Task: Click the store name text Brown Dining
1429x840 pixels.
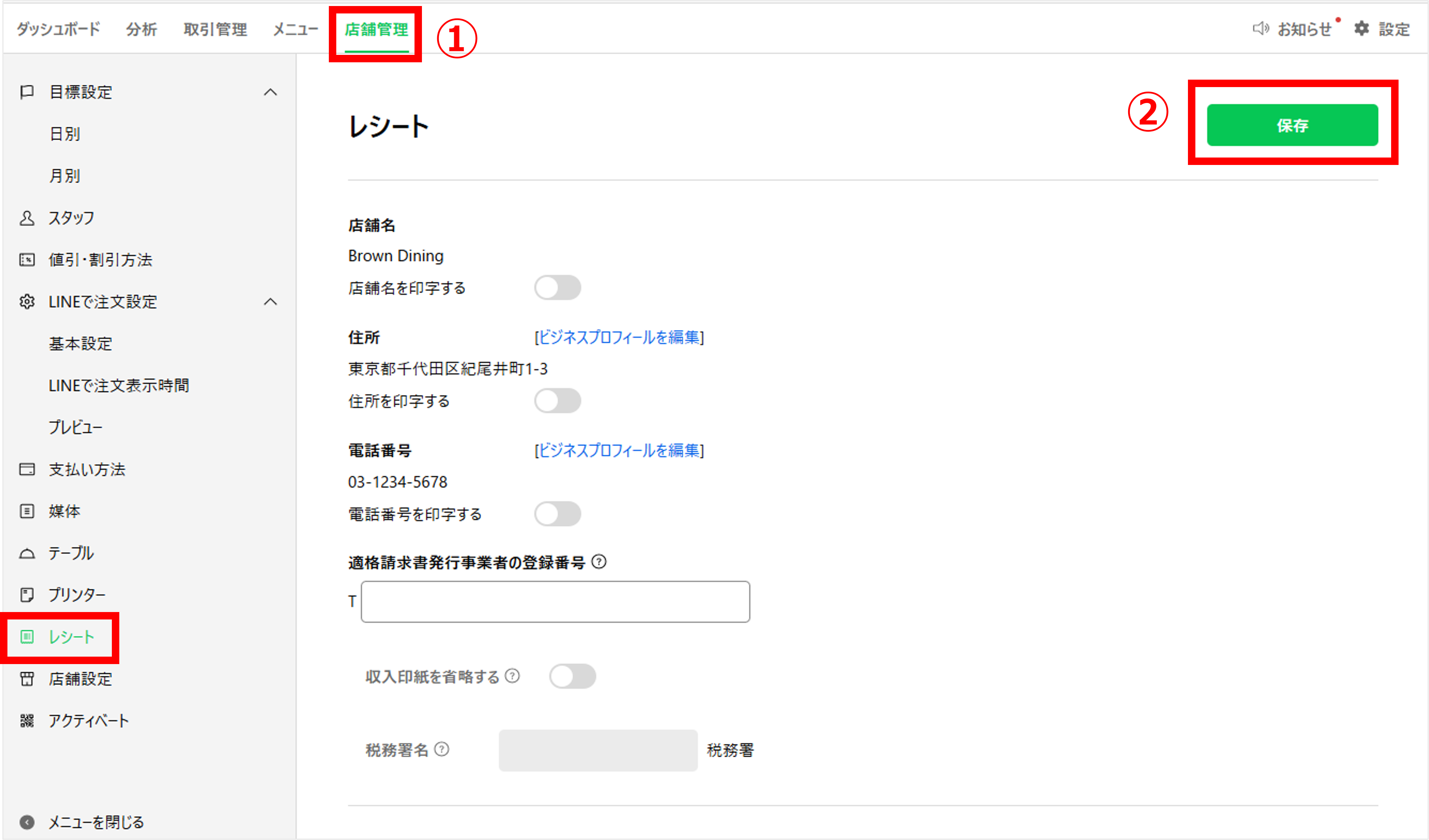Action: click(396, 256)
